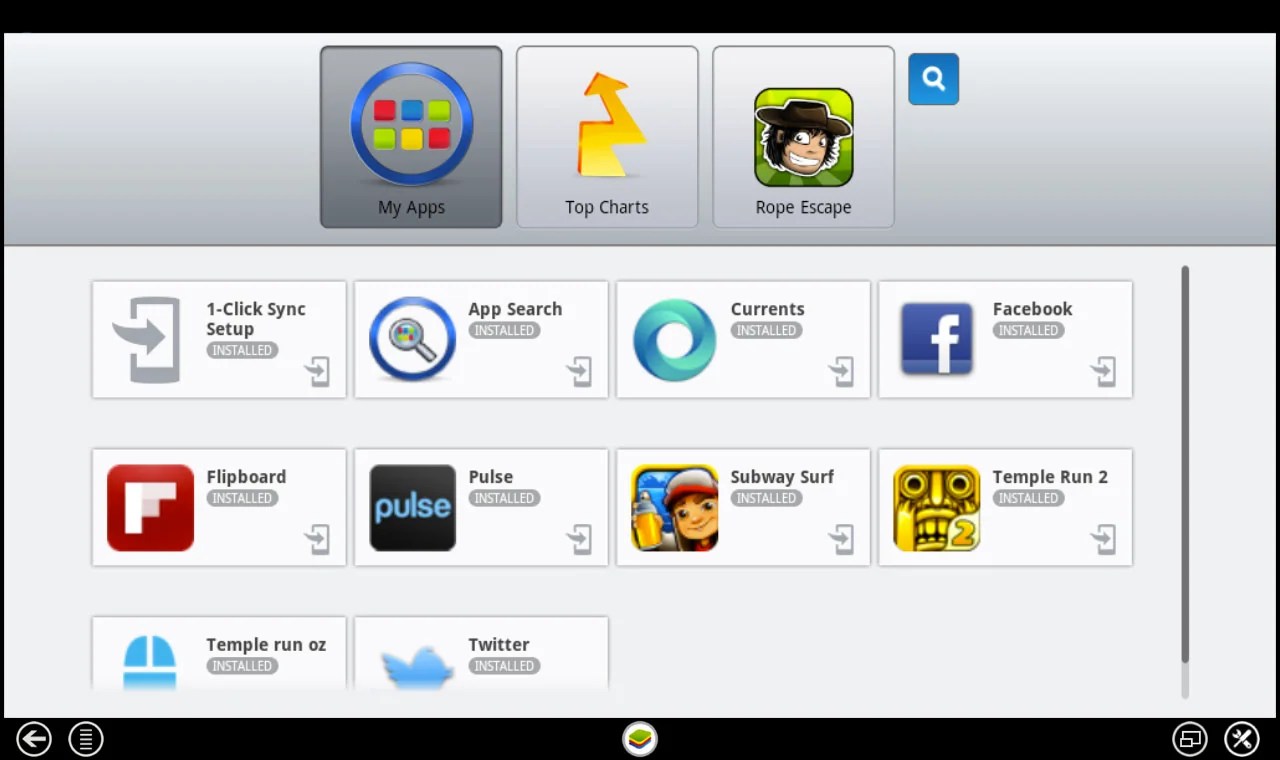Select the "Flipboard" title text

pos(246,477)
